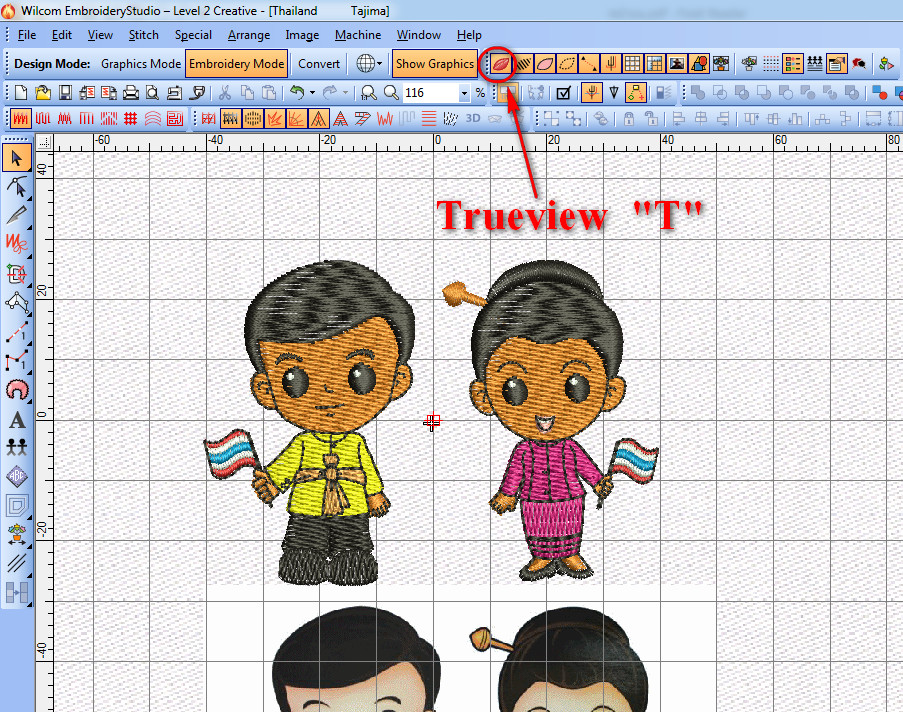Click the Print icon
The width and height of the screenshot is (903, 712).
[131, 92]
